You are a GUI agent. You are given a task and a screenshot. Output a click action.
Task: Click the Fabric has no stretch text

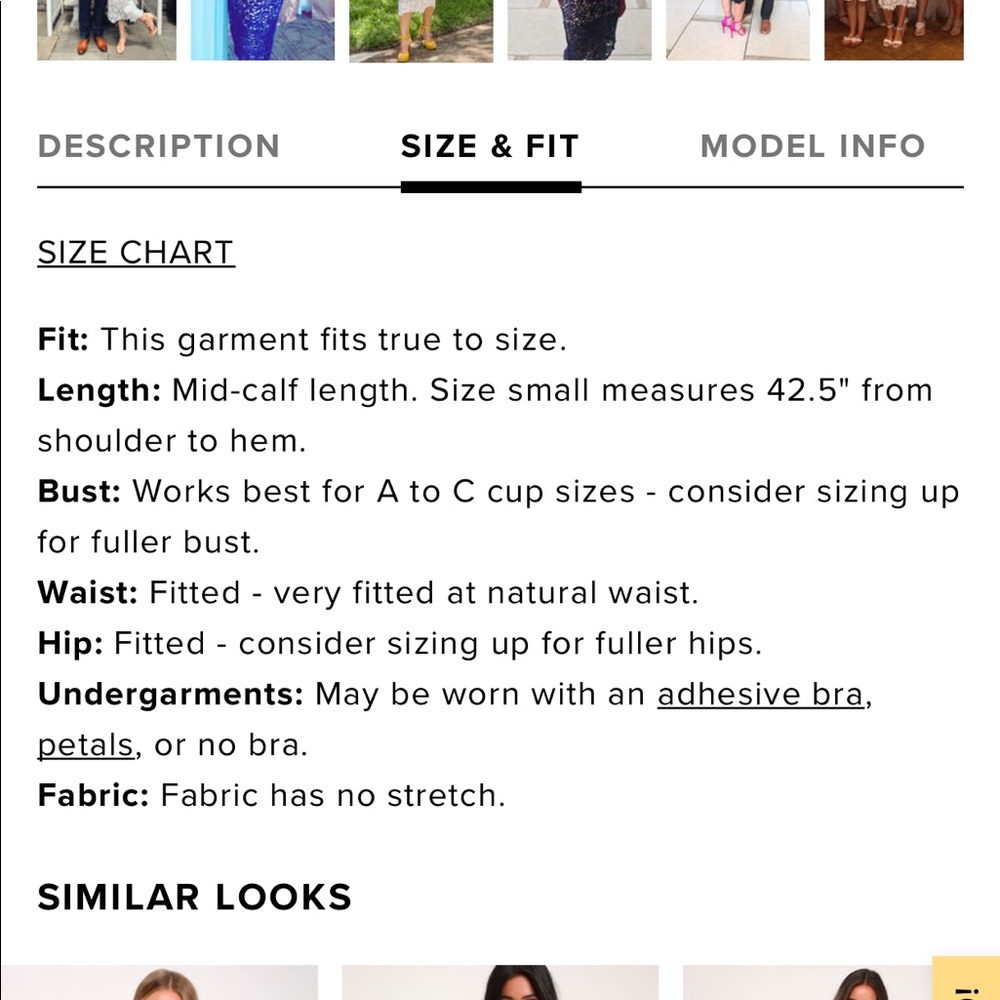pyautogui.click(x=332, y=796)
